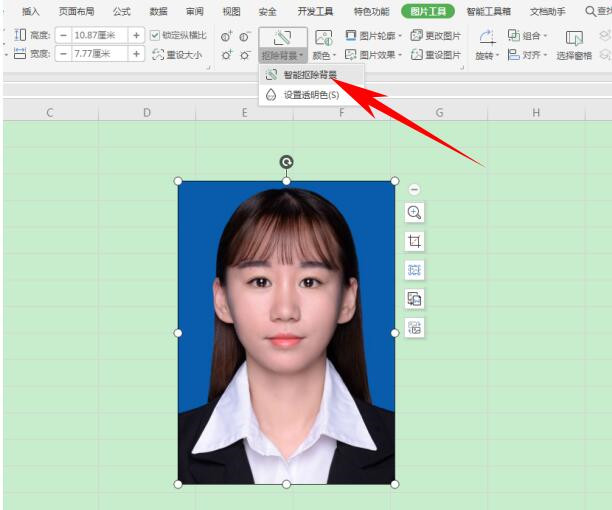
Task: Decrease width with the minus stepper
Action: (63, 55)
